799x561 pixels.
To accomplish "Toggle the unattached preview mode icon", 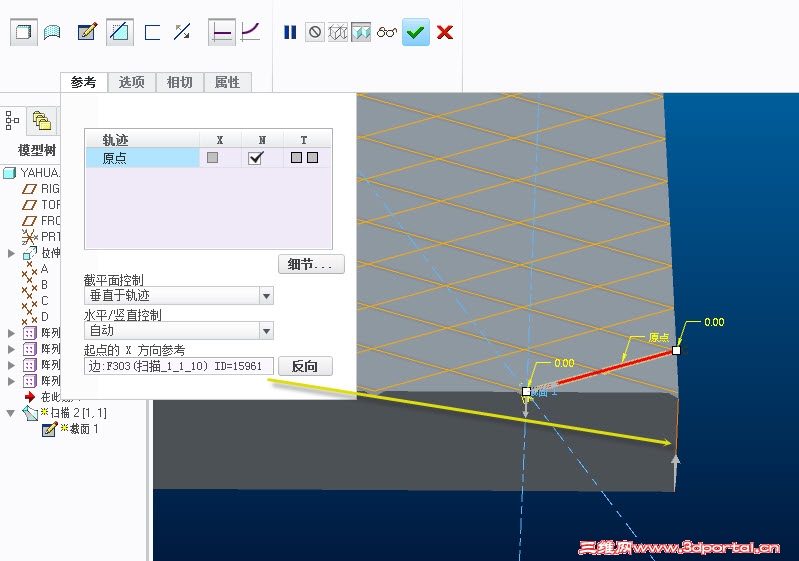I will [337, 32].
